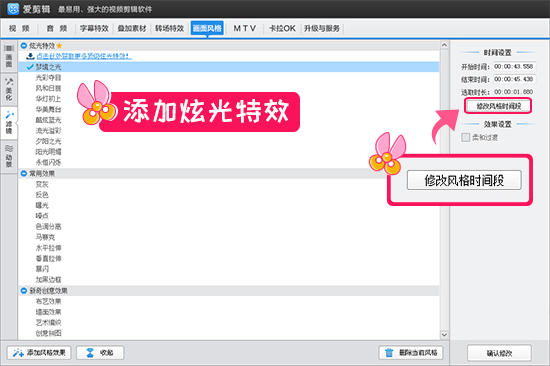Select the 墙面效果 effect
This screenshot has width=550, height=366.
(x=48, y=312)
